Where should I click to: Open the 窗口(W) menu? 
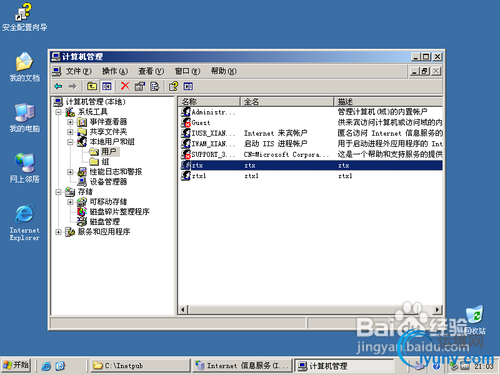pos(187,71)
